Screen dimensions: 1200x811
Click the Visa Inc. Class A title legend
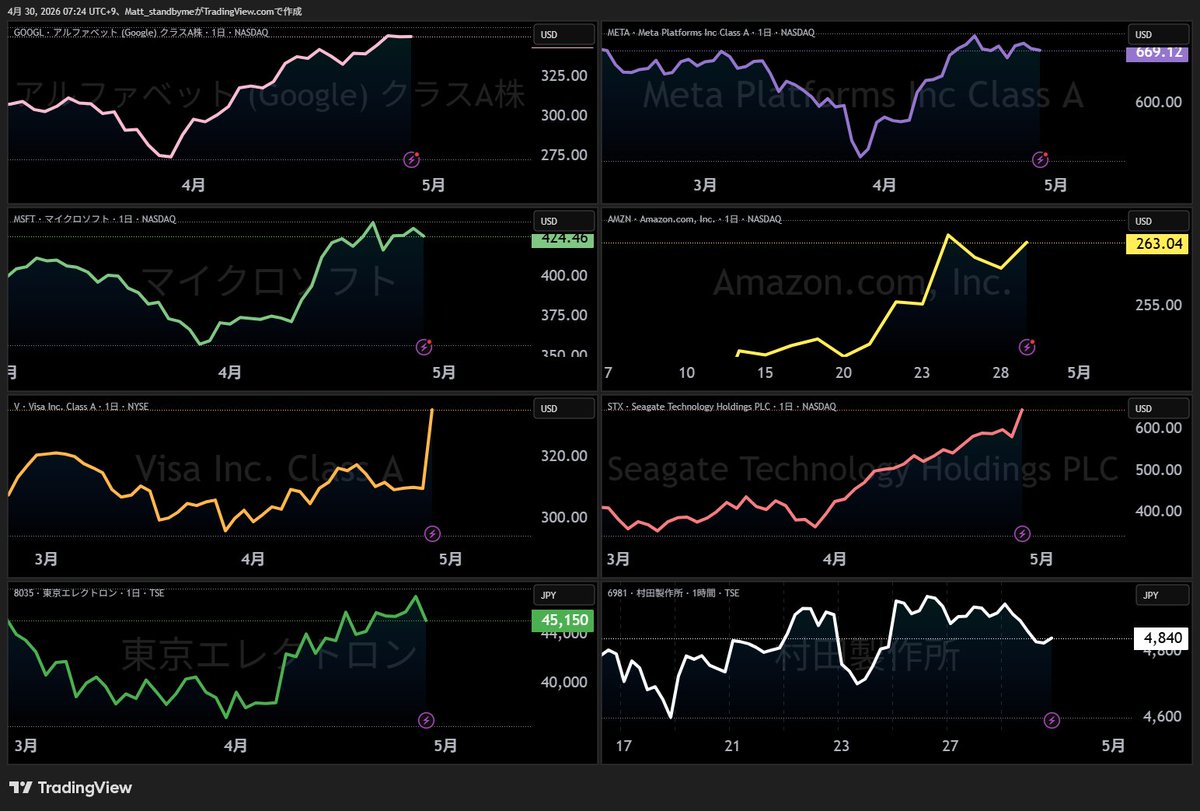point(81,406)
